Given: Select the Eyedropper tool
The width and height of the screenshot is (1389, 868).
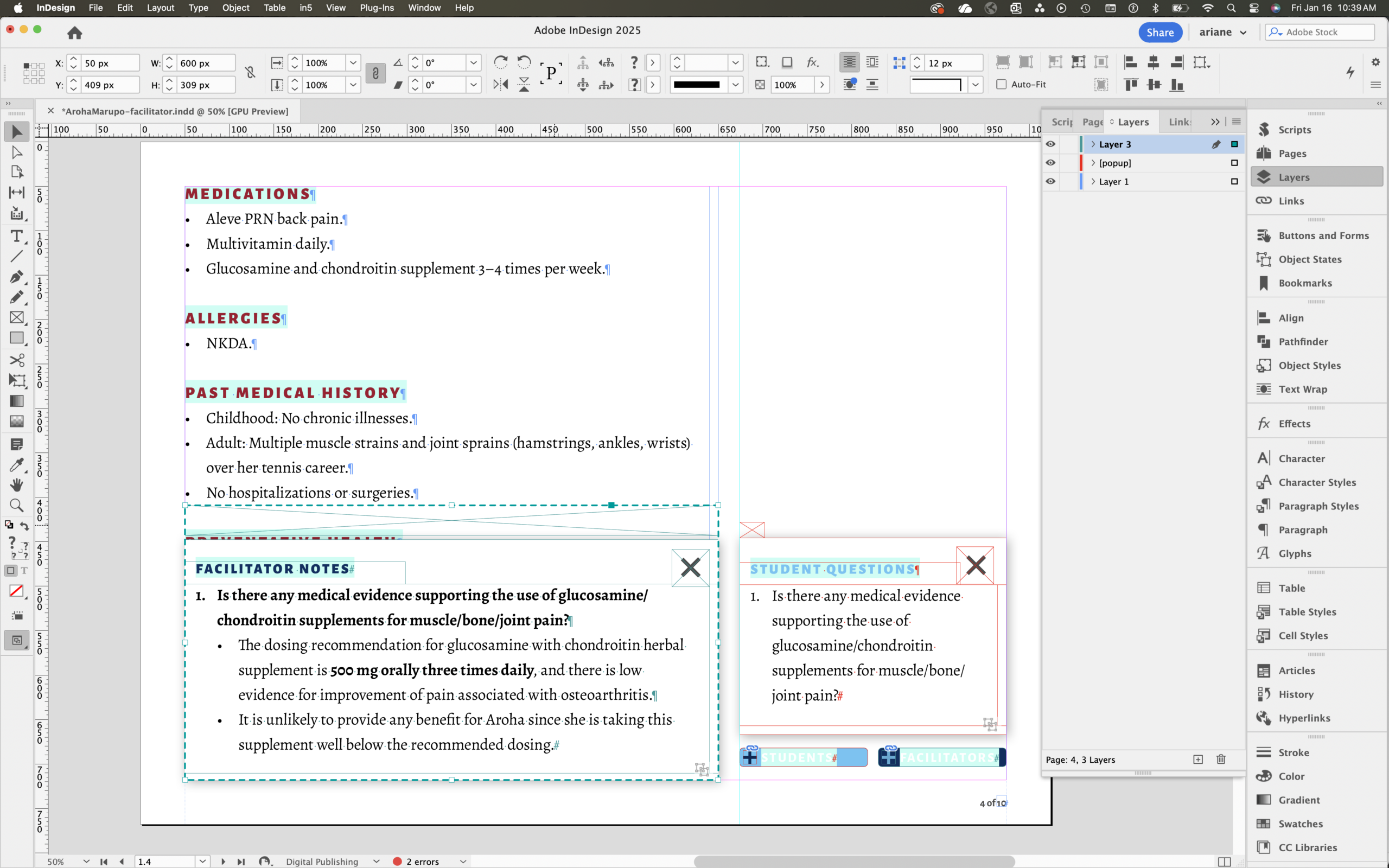Looking at the screenshot, I should click(x=17, y=464).
